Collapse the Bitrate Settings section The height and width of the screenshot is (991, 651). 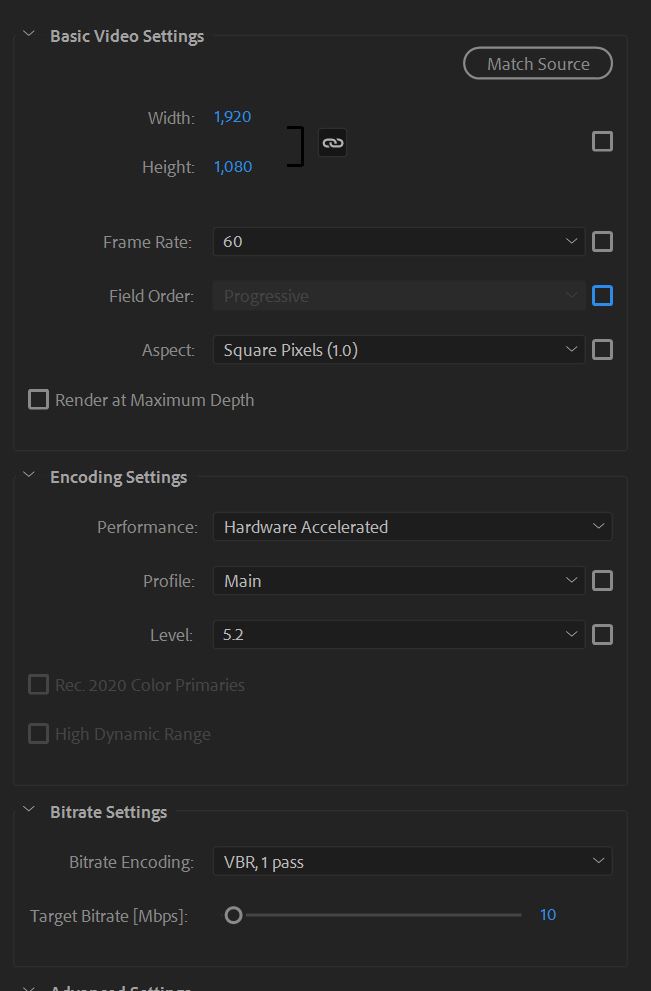tap(28, 811)
